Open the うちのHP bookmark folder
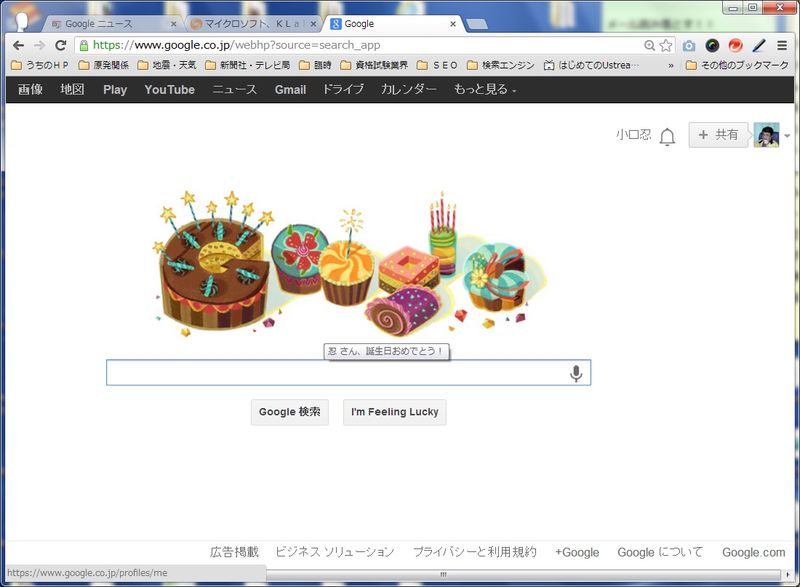 click(40, 65)
